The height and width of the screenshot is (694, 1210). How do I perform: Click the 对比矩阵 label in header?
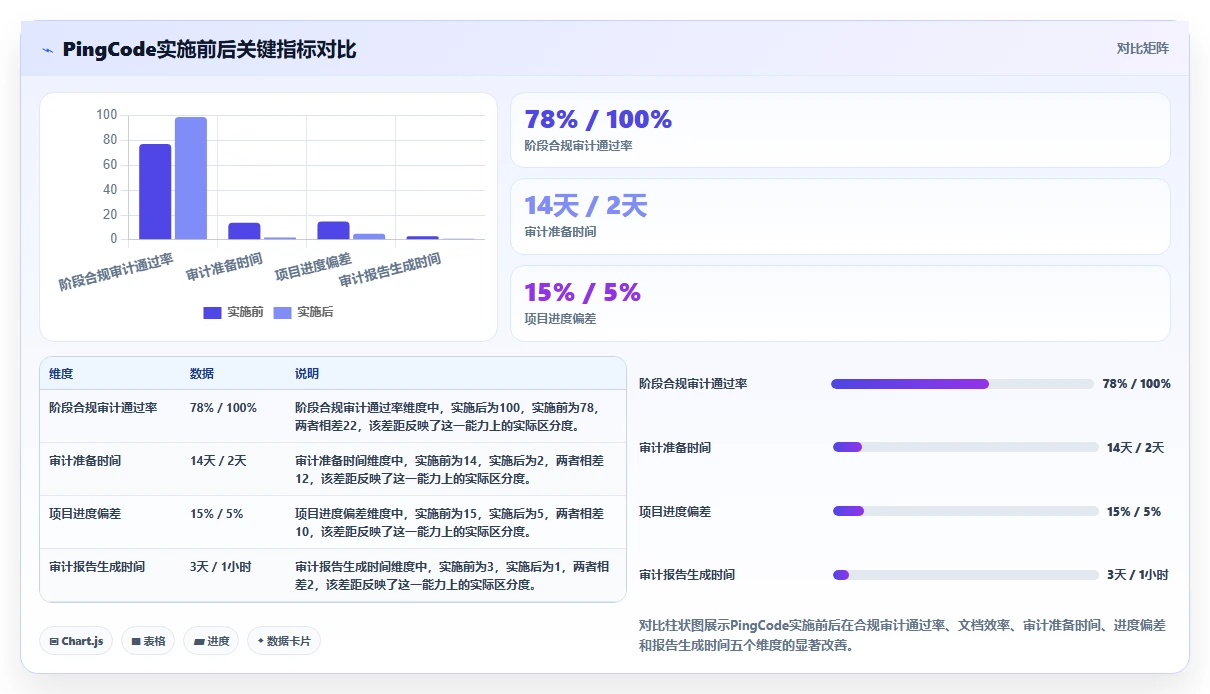tap(1142, 48)
